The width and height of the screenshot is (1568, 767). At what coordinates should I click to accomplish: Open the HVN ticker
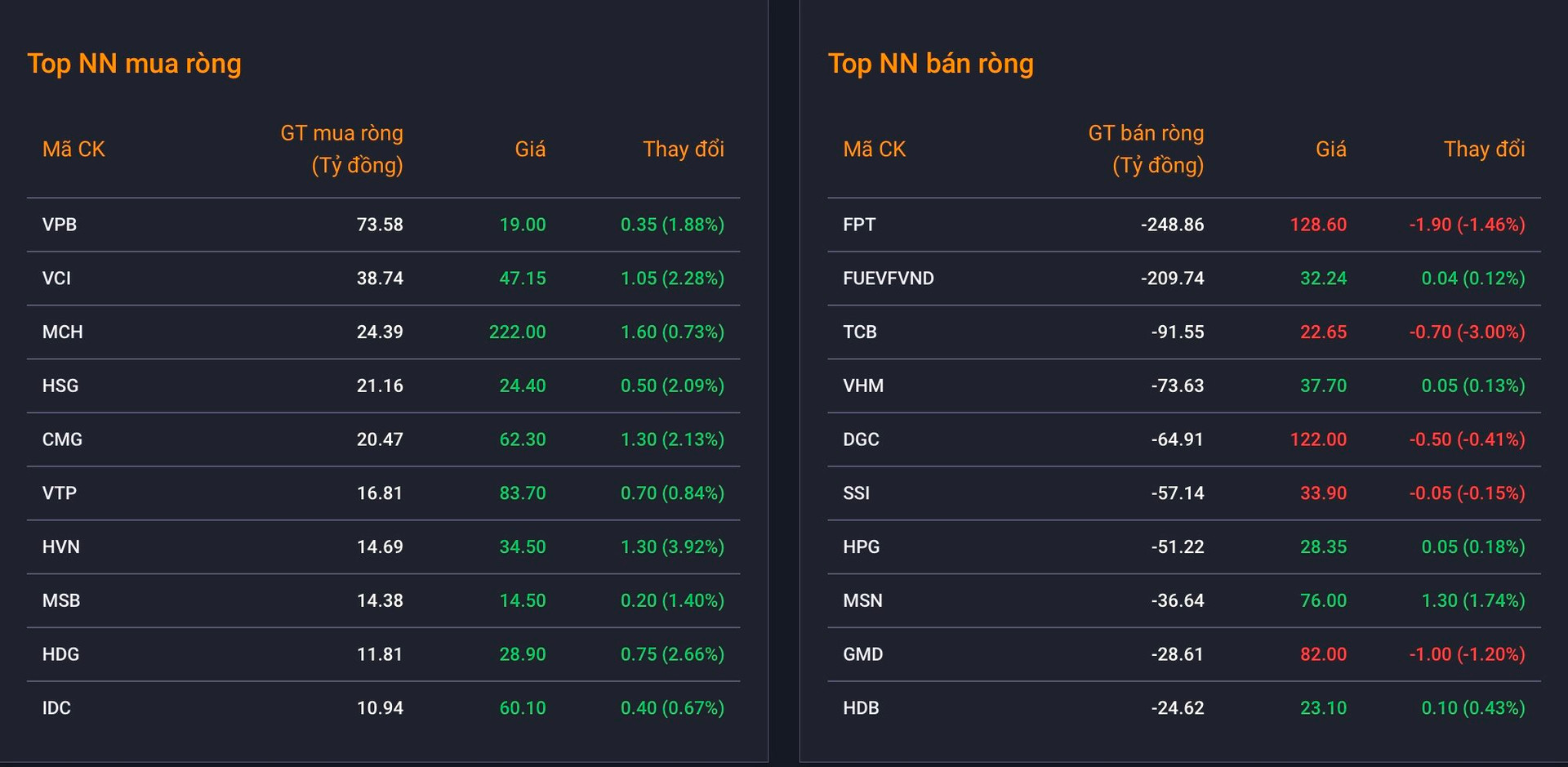61,547
